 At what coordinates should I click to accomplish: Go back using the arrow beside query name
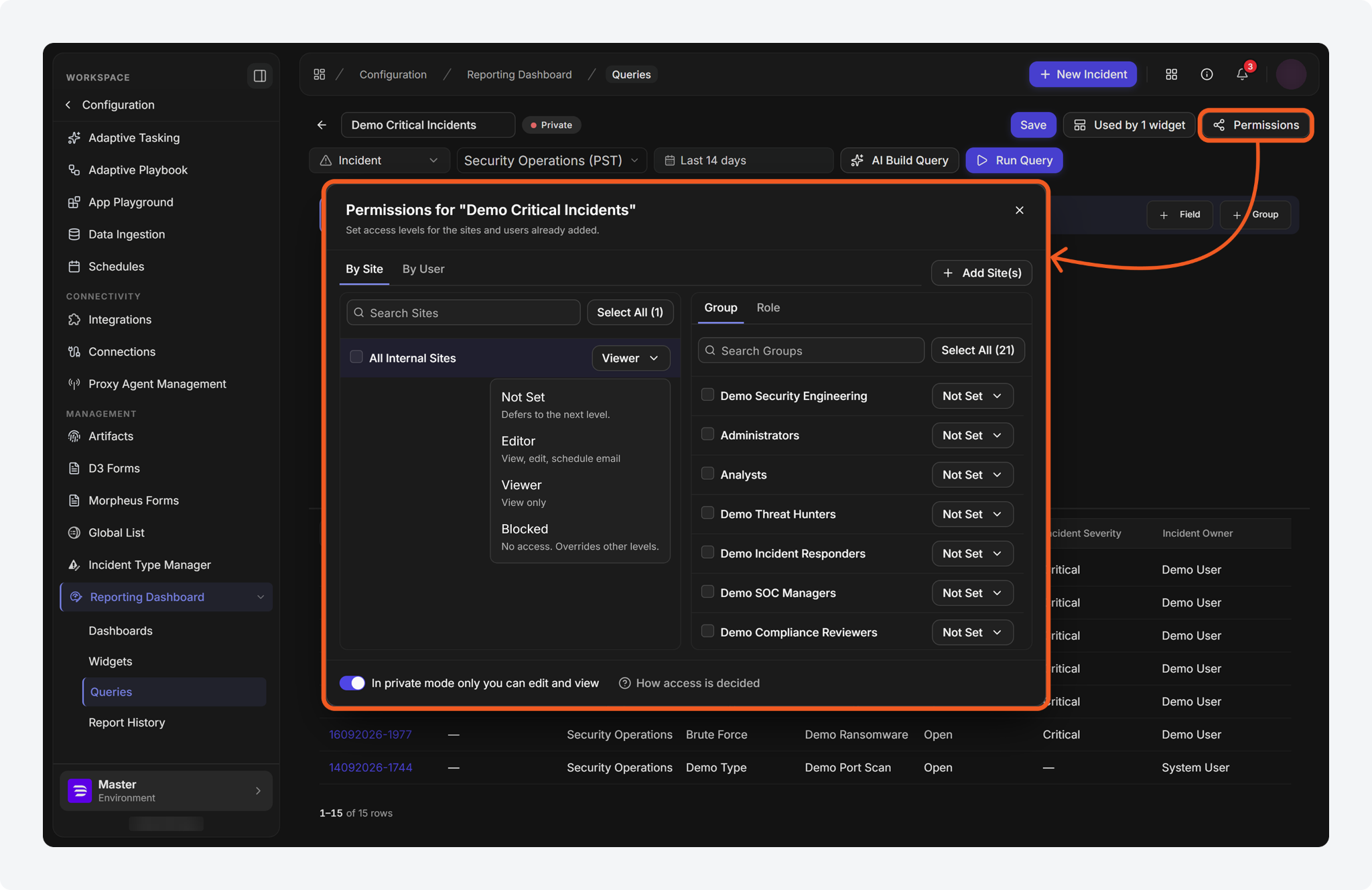click(322, 125)
